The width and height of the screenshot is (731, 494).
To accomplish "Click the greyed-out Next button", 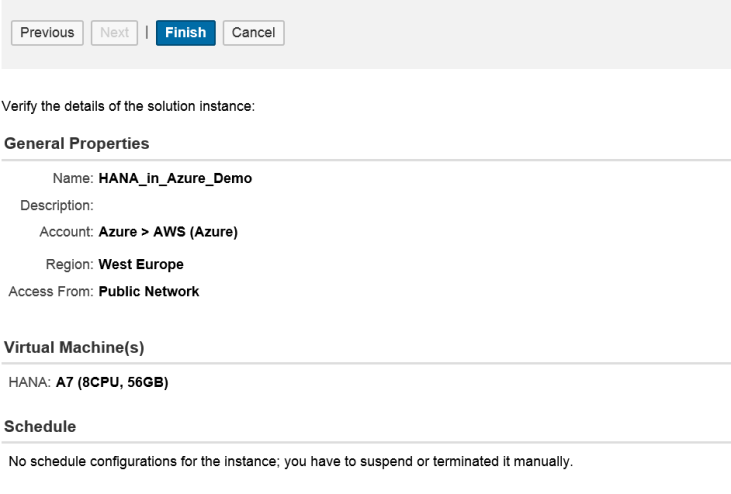I will [x=114, y=33].
